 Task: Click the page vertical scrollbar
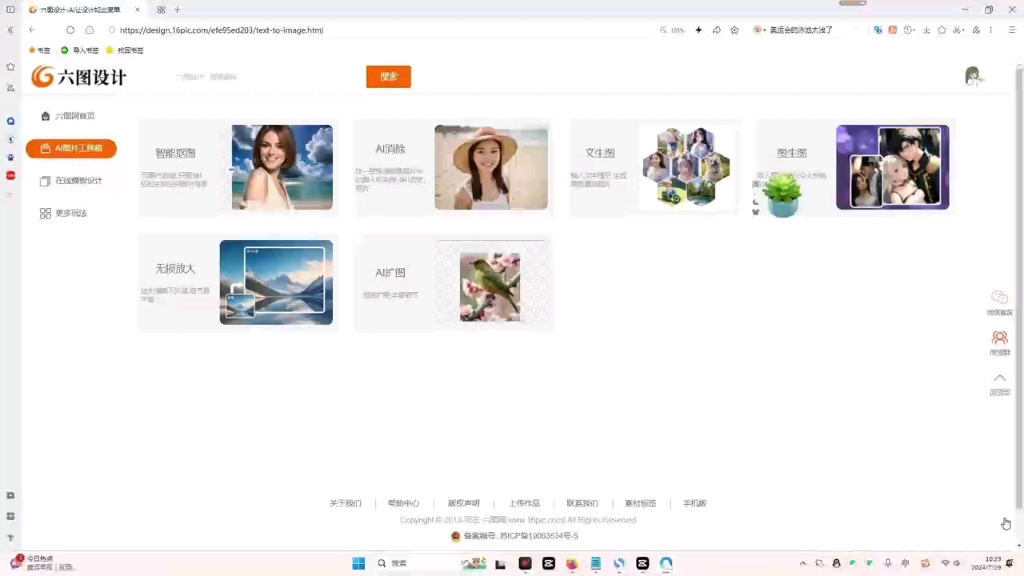(x=1019, y=287)
